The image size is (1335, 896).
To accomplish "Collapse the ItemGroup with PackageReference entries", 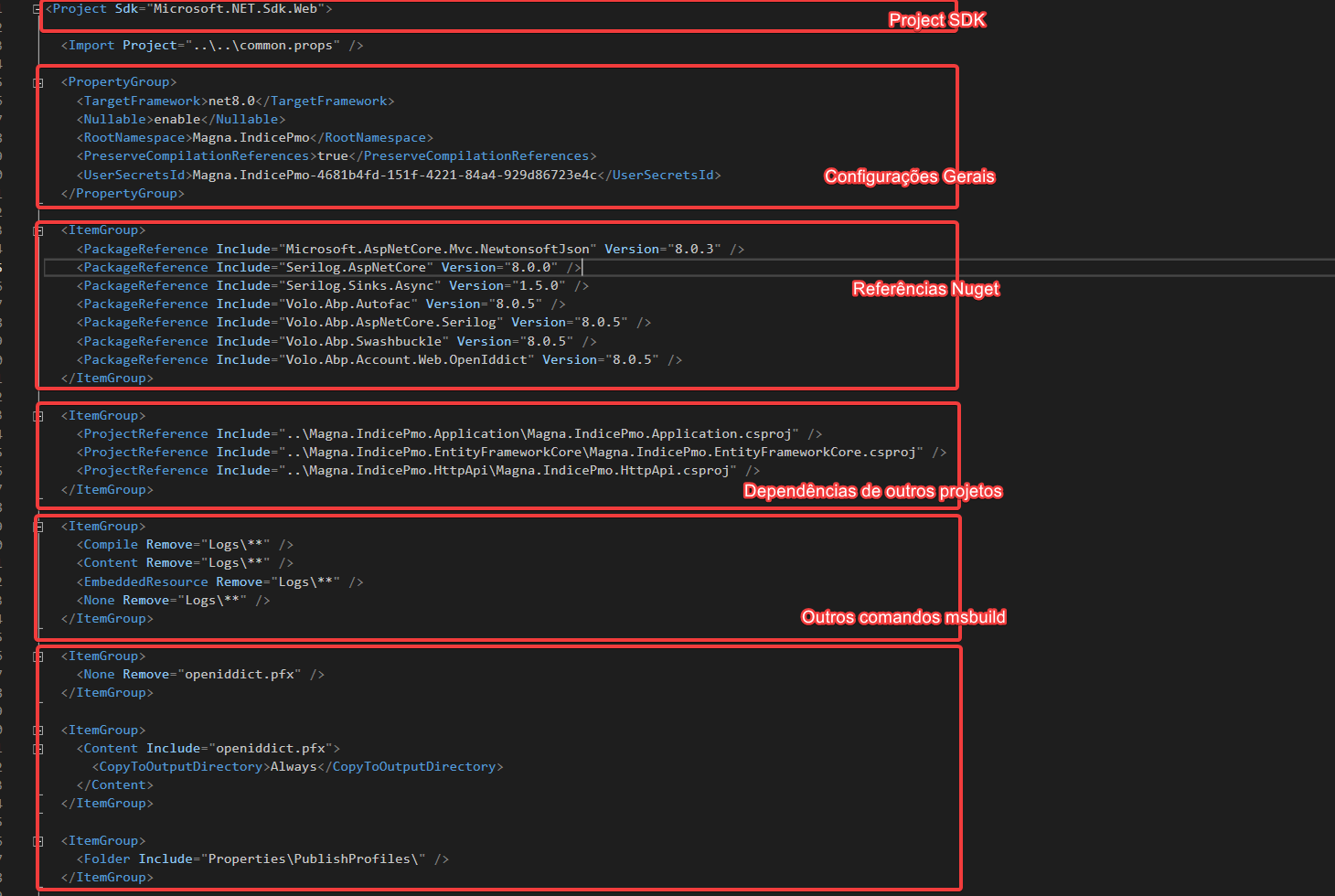I will [38, 230].
